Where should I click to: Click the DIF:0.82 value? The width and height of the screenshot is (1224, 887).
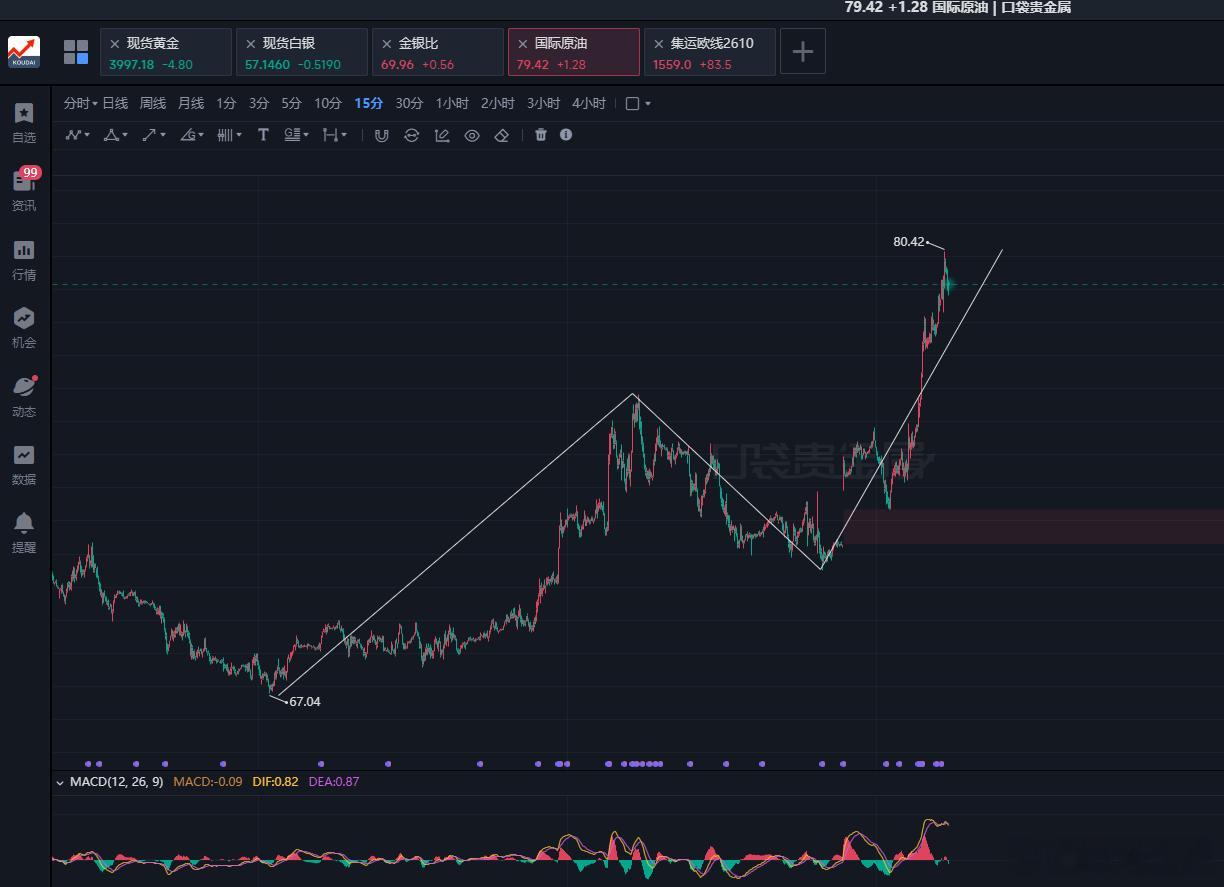click(275, 782)
